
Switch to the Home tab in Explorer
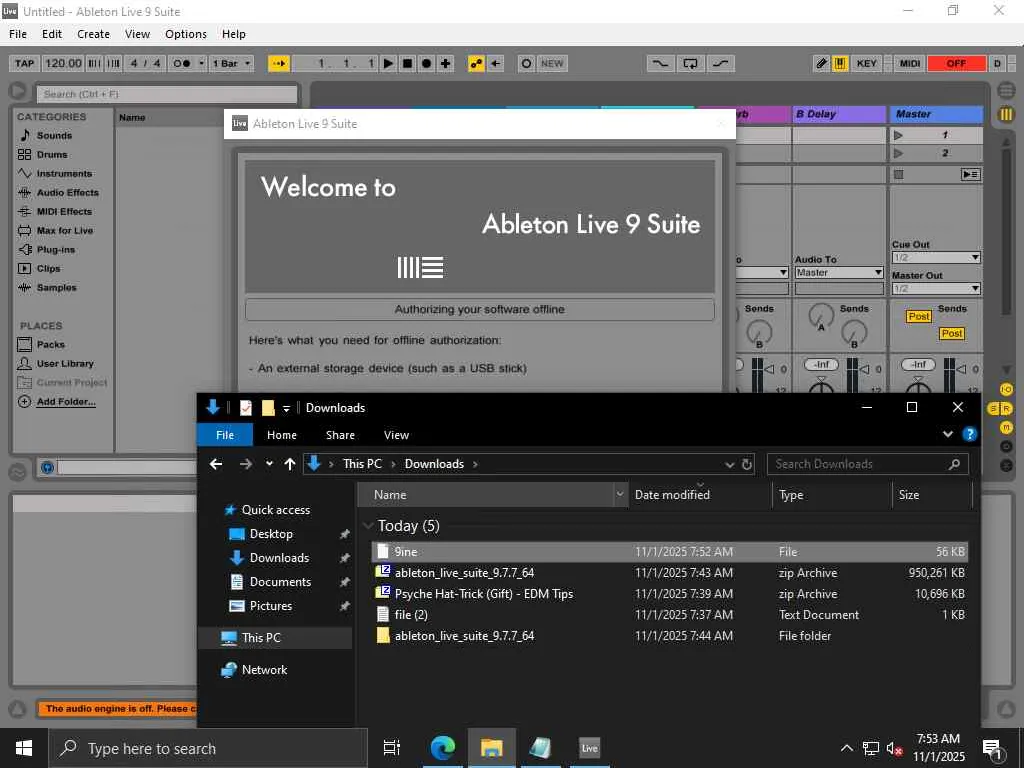point(281,435)
